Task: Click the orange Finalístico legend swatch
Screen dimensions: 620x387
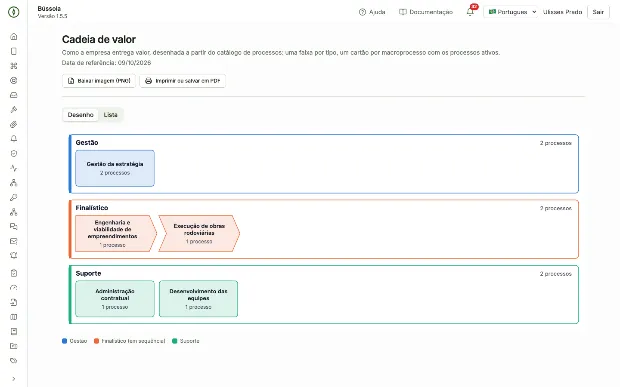Action: [96, 341]
